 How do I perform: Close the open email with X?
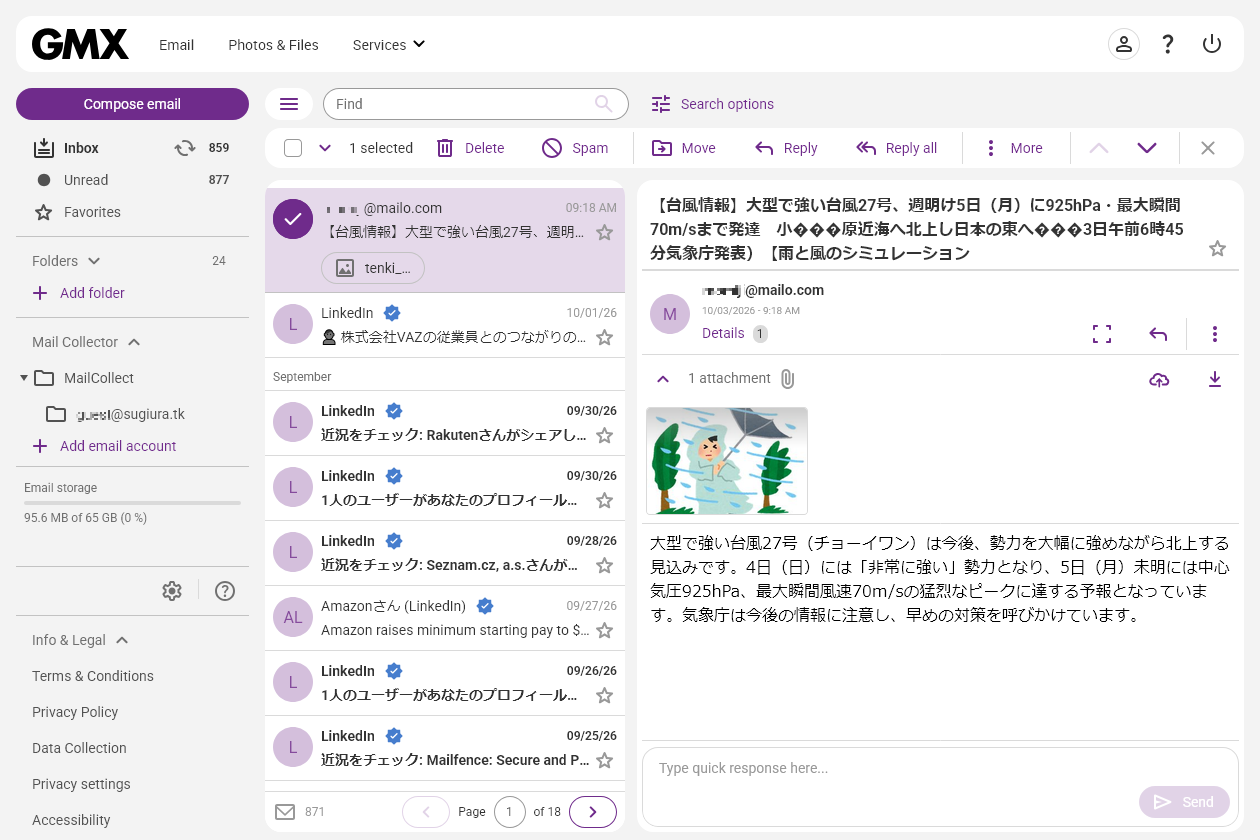[x=1208, y=148]
